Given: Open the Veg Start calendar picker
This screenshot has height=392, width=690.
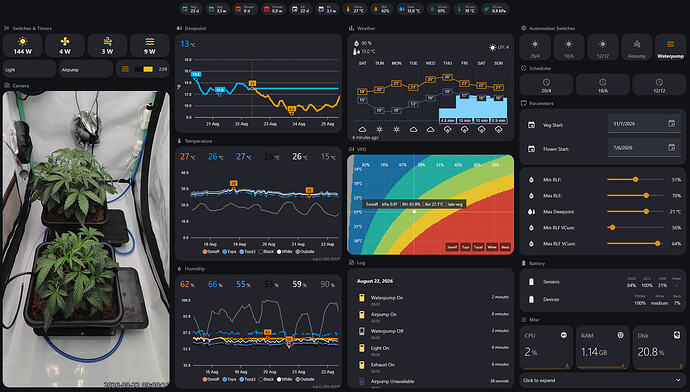Looking at the screenshot, I should 672,124.
